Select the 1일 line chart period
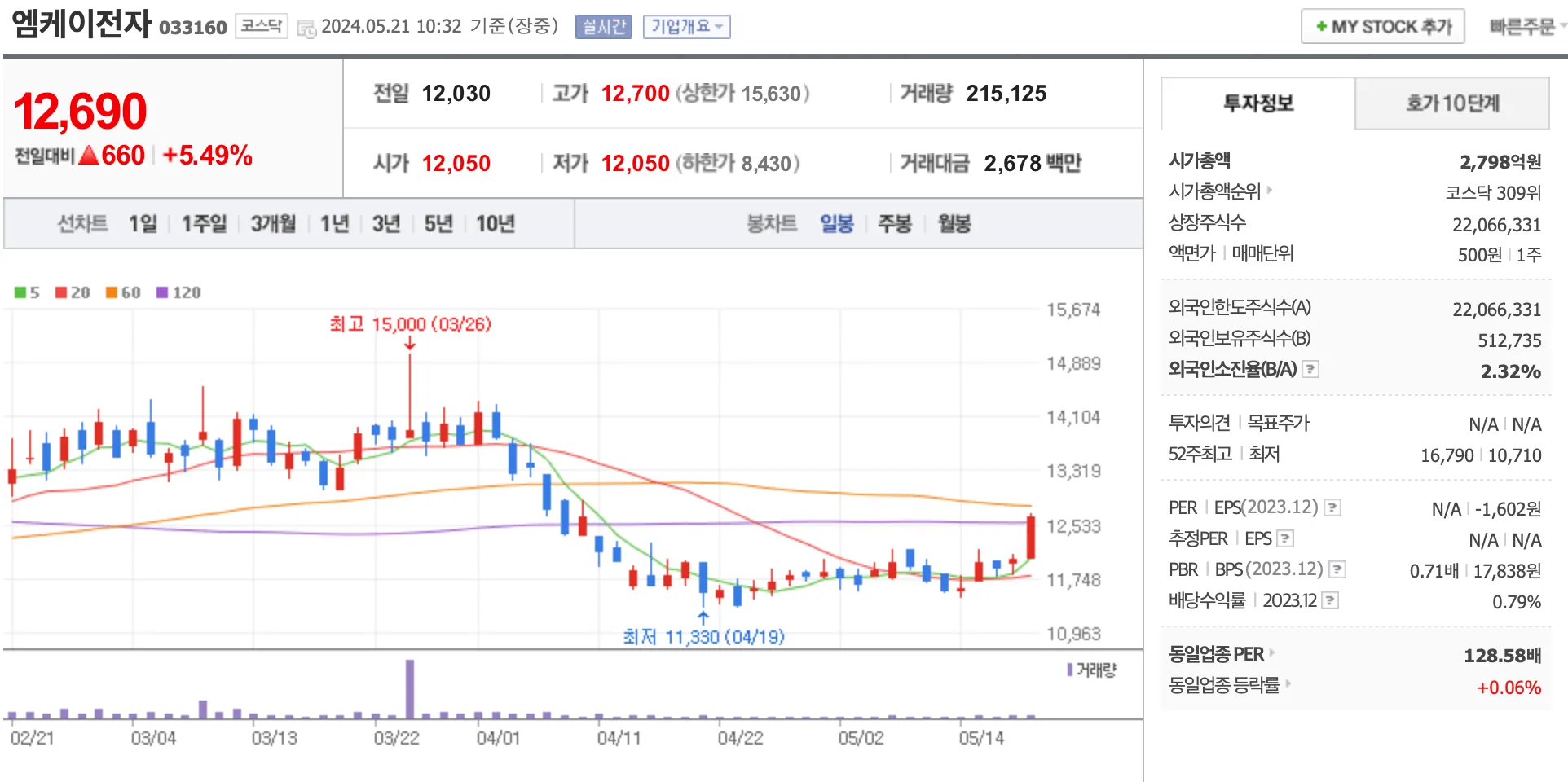This screenshot has height=782, width=1568. point(143,223)
